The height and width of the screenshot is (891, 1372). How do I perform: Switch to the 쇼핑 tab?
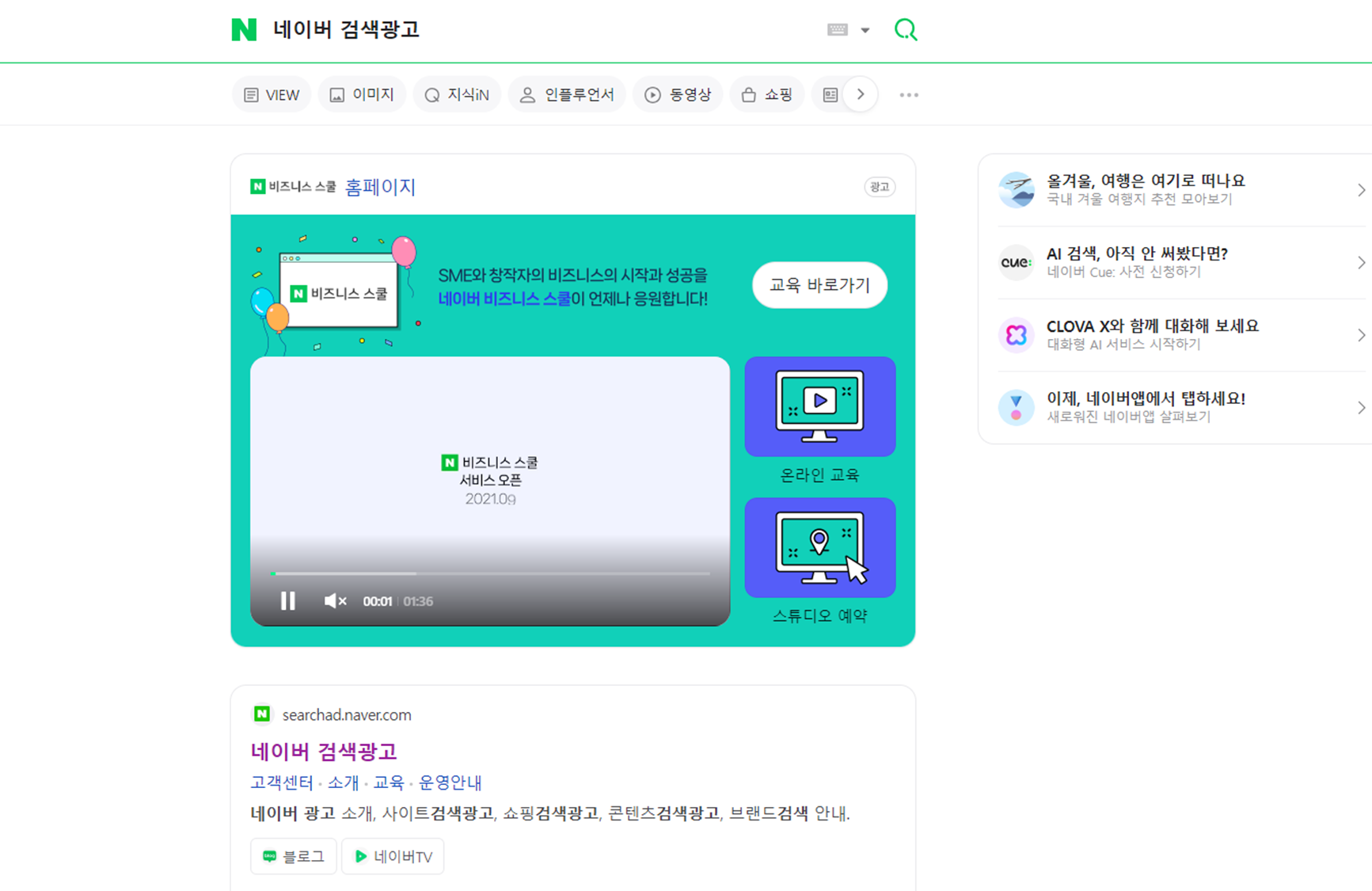(x=766, y=95)
